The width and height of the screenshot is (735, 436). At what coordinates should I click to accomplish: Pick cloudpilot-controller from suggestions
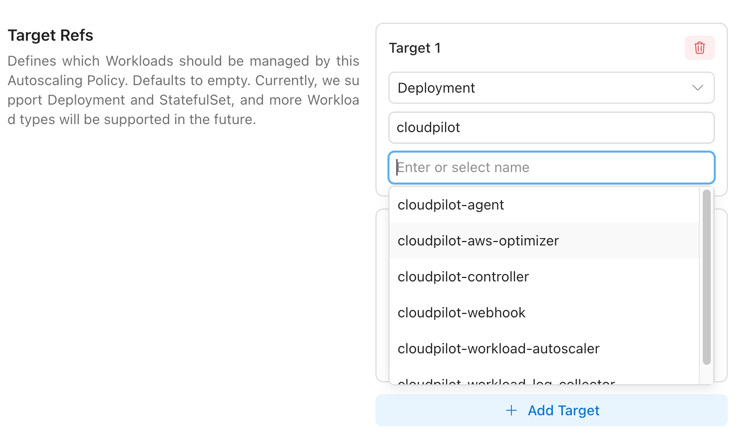click(463, 277)
